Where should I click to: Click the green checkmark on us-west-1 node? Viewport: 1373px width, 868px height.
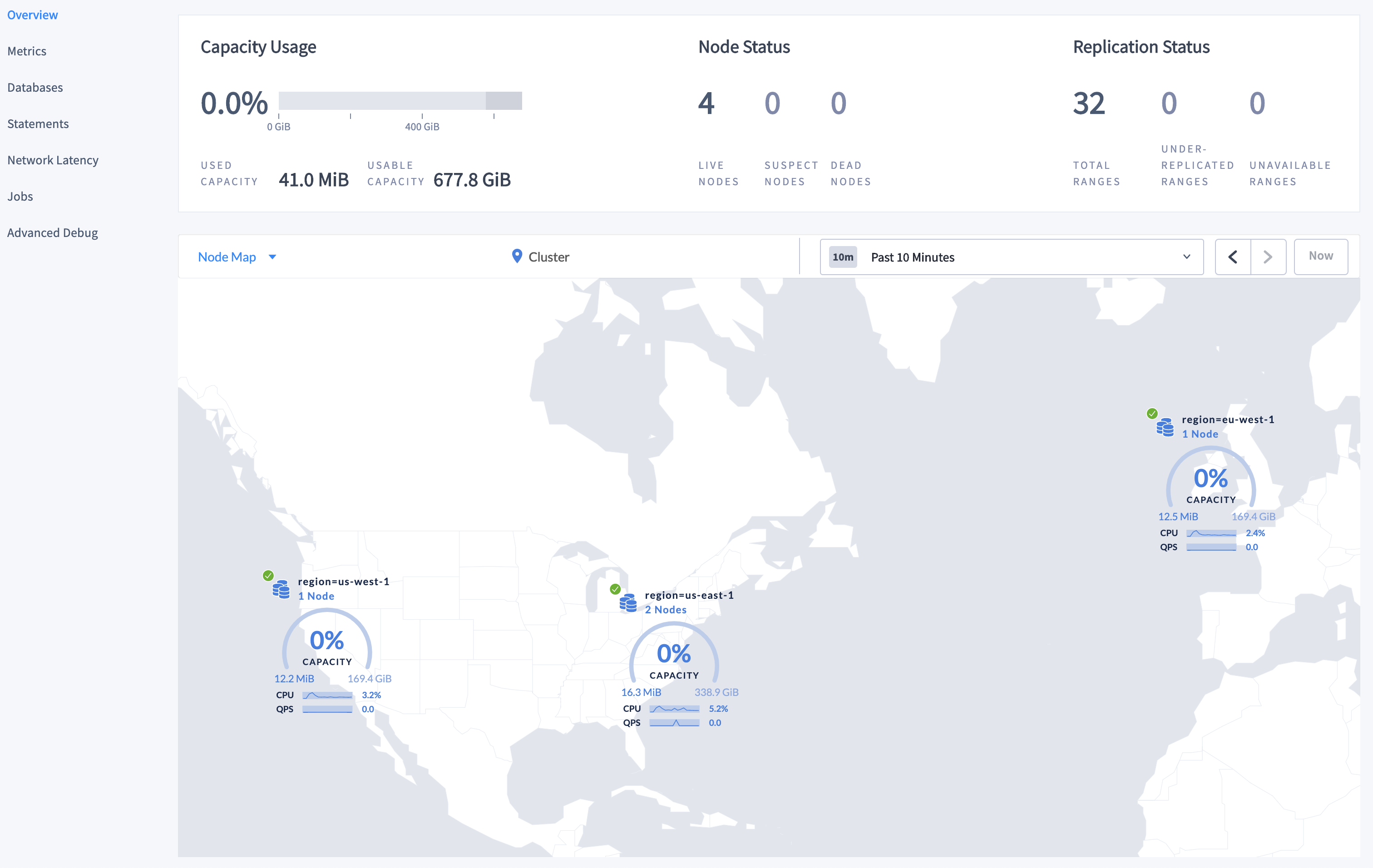click(x=267, y=571)
